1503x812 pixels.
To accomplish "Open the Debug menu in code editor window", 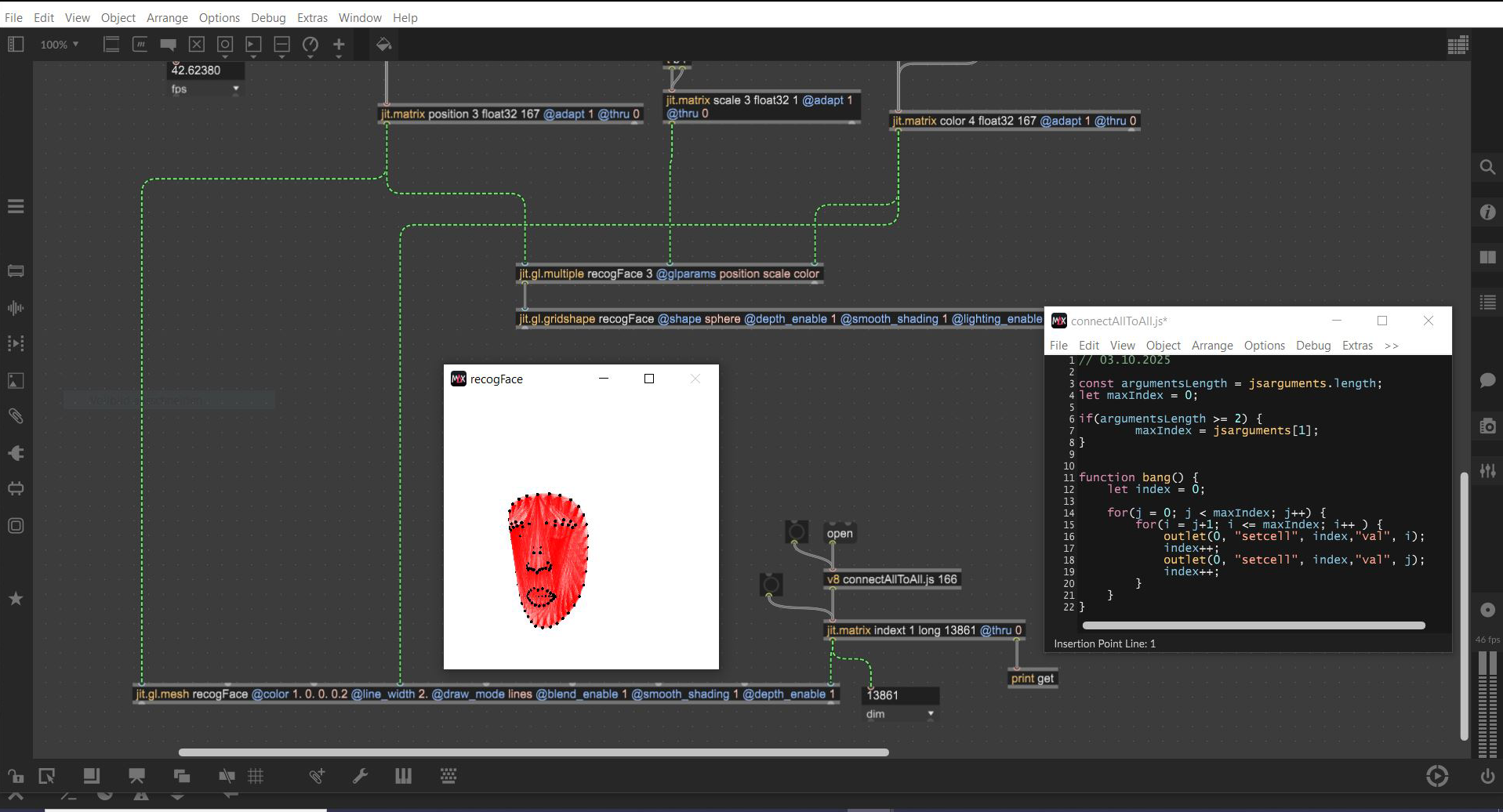I will (x=1312, y=346).
